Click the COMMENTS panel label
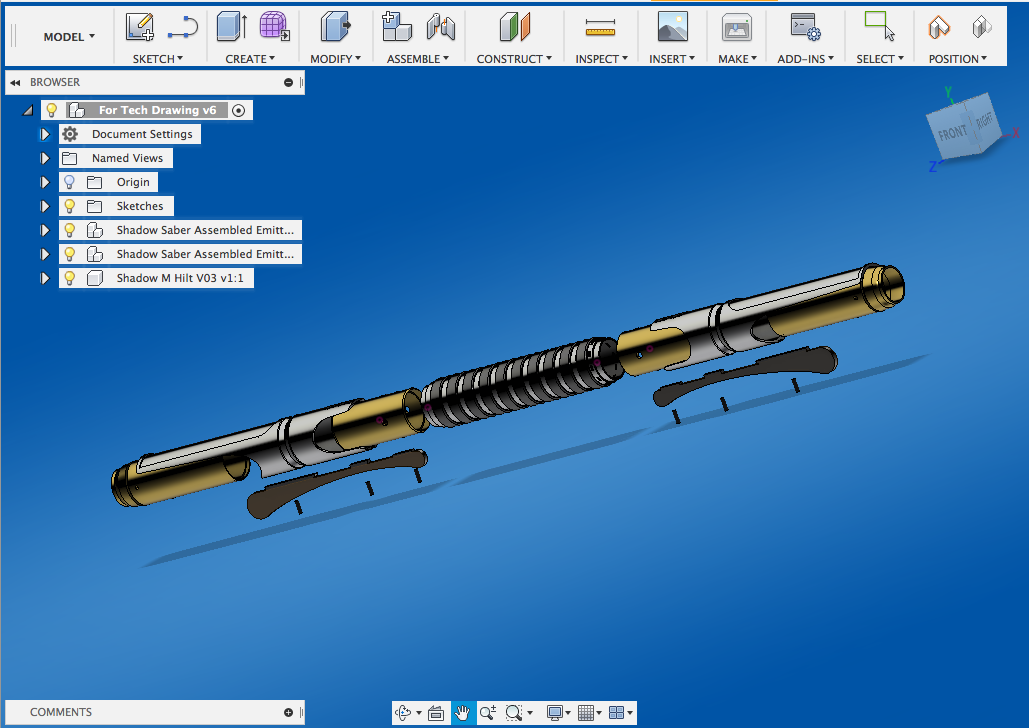This screenshot has width=1029, height=728. (x=61, y=712)
